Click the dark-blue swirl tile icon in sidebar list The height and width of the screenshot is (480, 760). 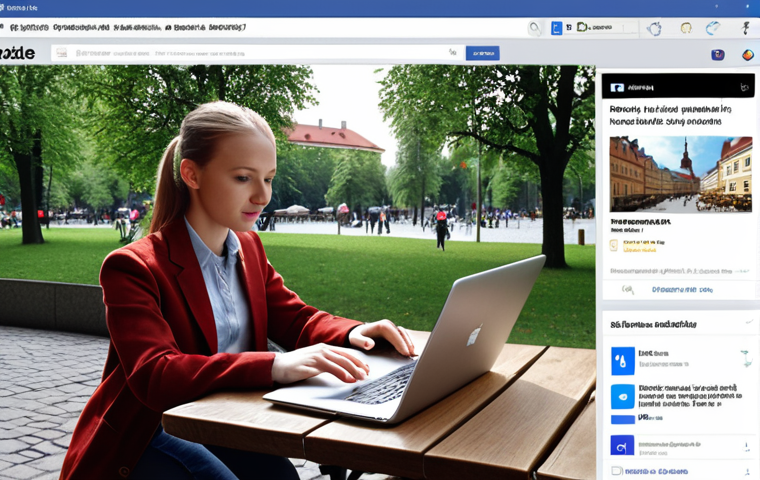click(622, 445)
